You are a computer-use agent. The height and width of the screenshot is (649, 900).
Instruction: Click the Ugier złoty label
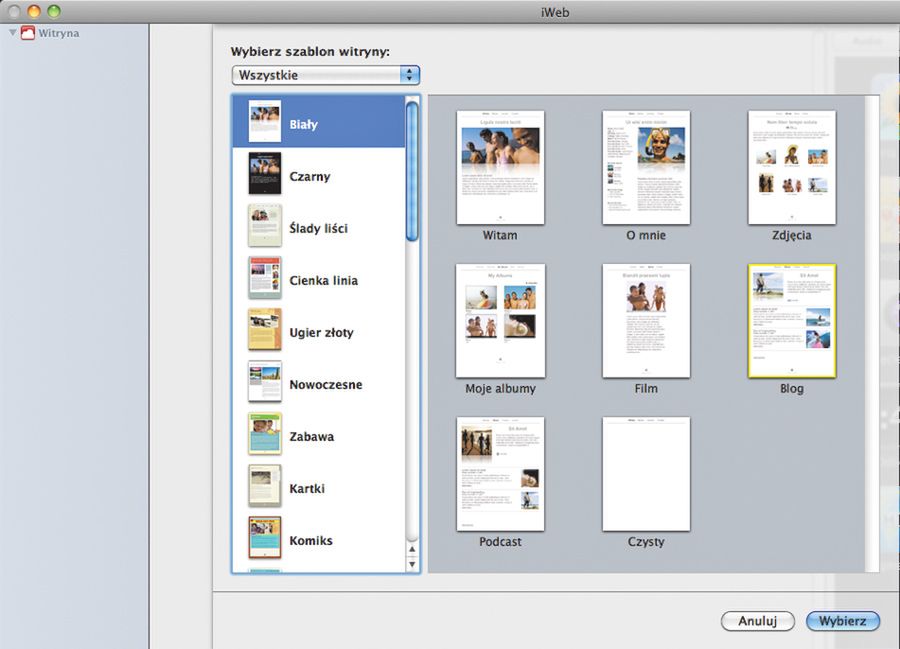coord(321,333)
